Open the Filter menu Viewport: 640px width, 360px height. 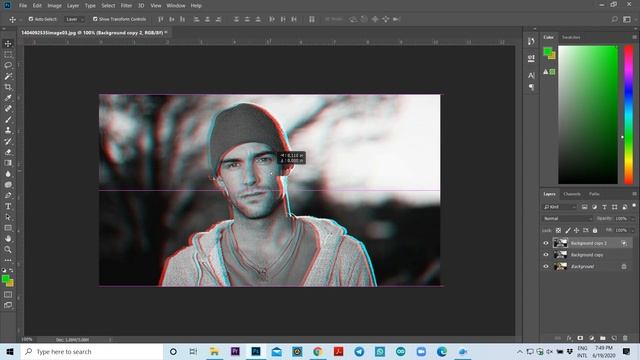126,6
